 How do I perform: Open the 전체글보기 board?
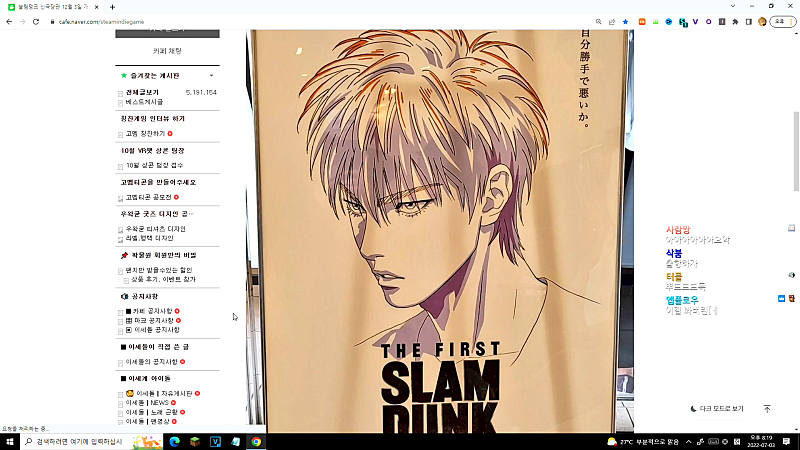142,92
